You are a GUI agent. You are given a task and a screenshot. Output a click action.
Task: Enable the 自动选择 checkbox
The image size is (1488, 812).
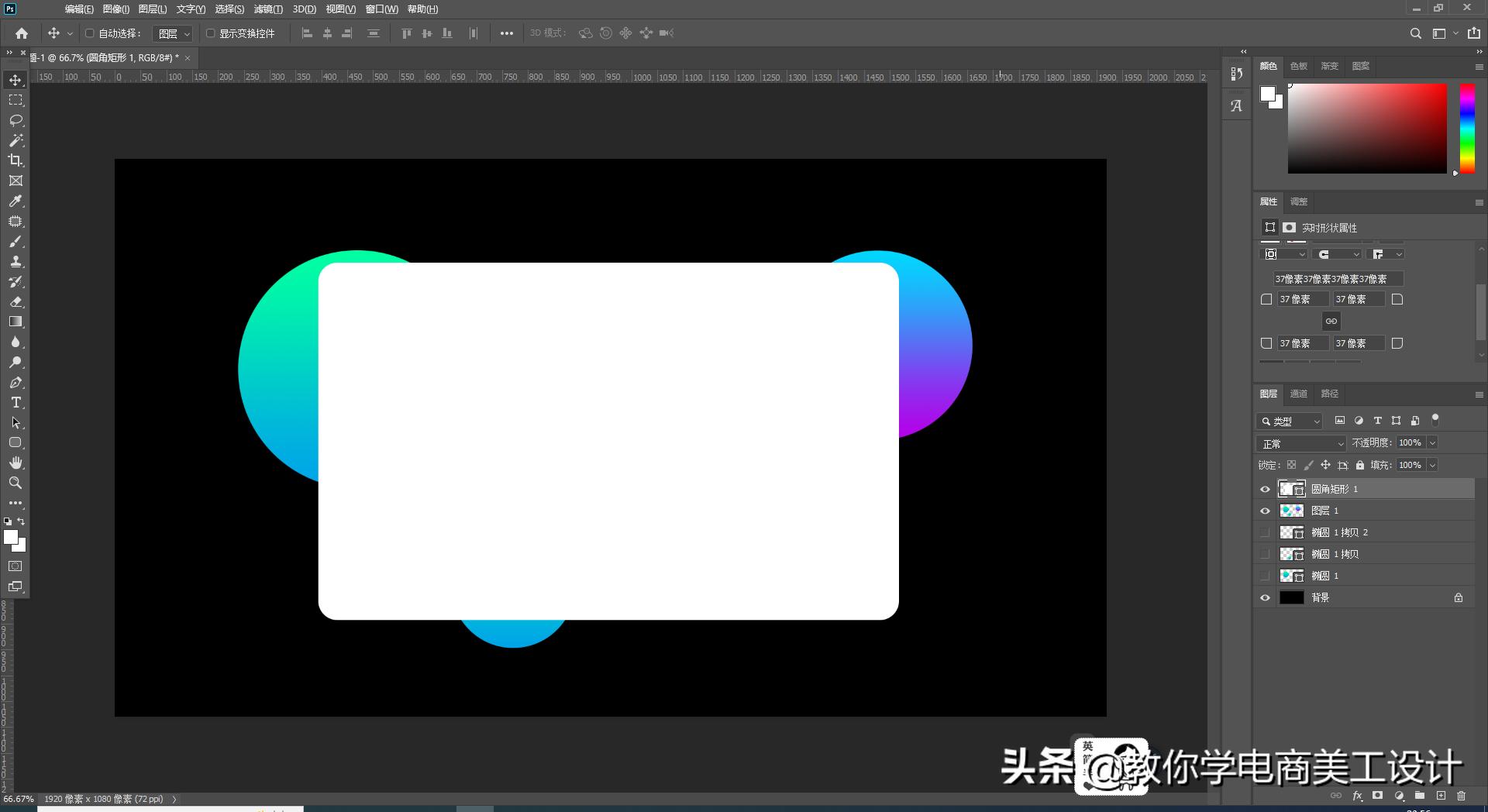tap(89, 33)
